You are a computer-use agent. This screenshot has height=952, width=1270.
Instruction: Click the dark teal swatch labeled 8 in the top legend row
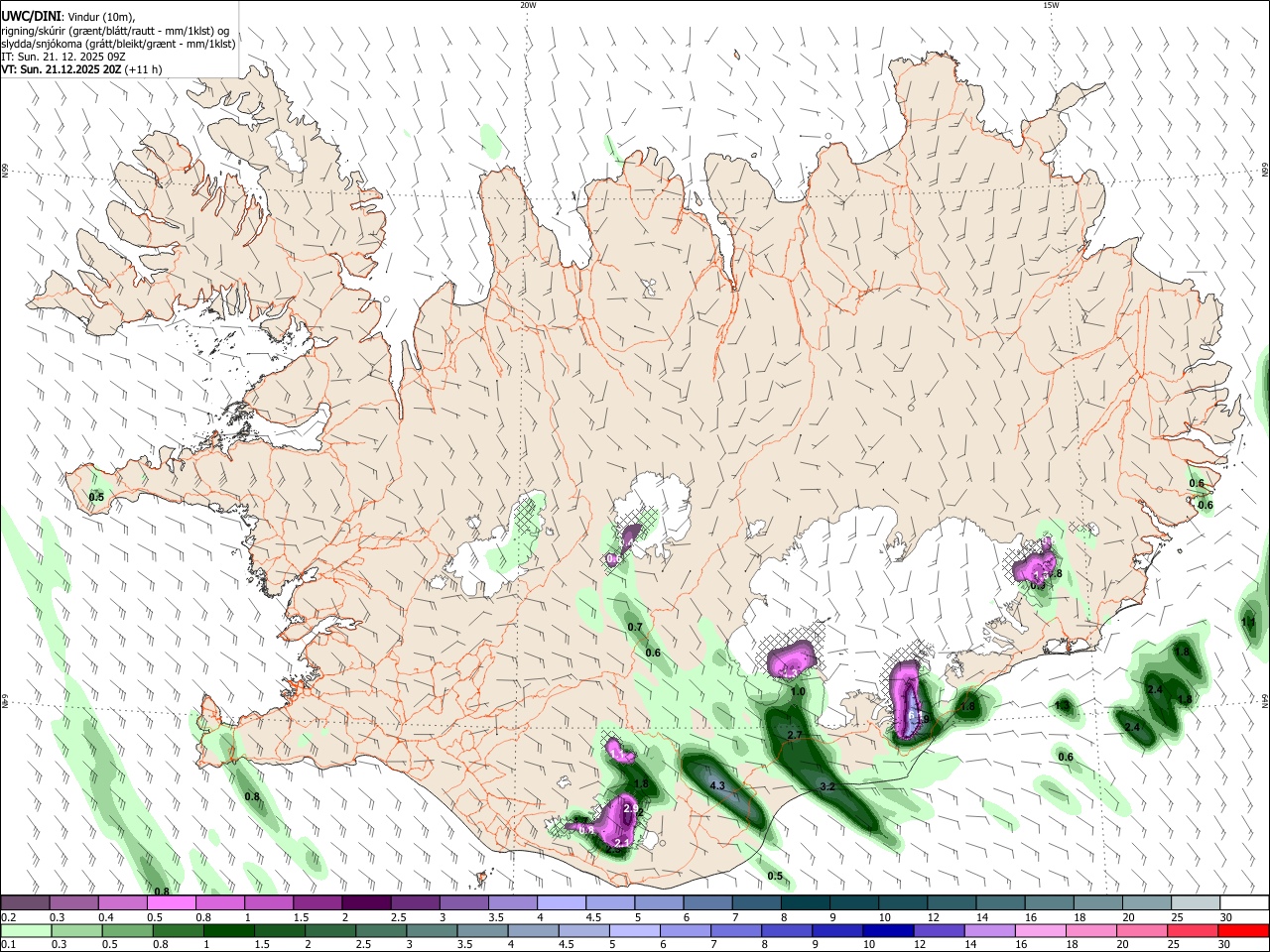point(806,902)
